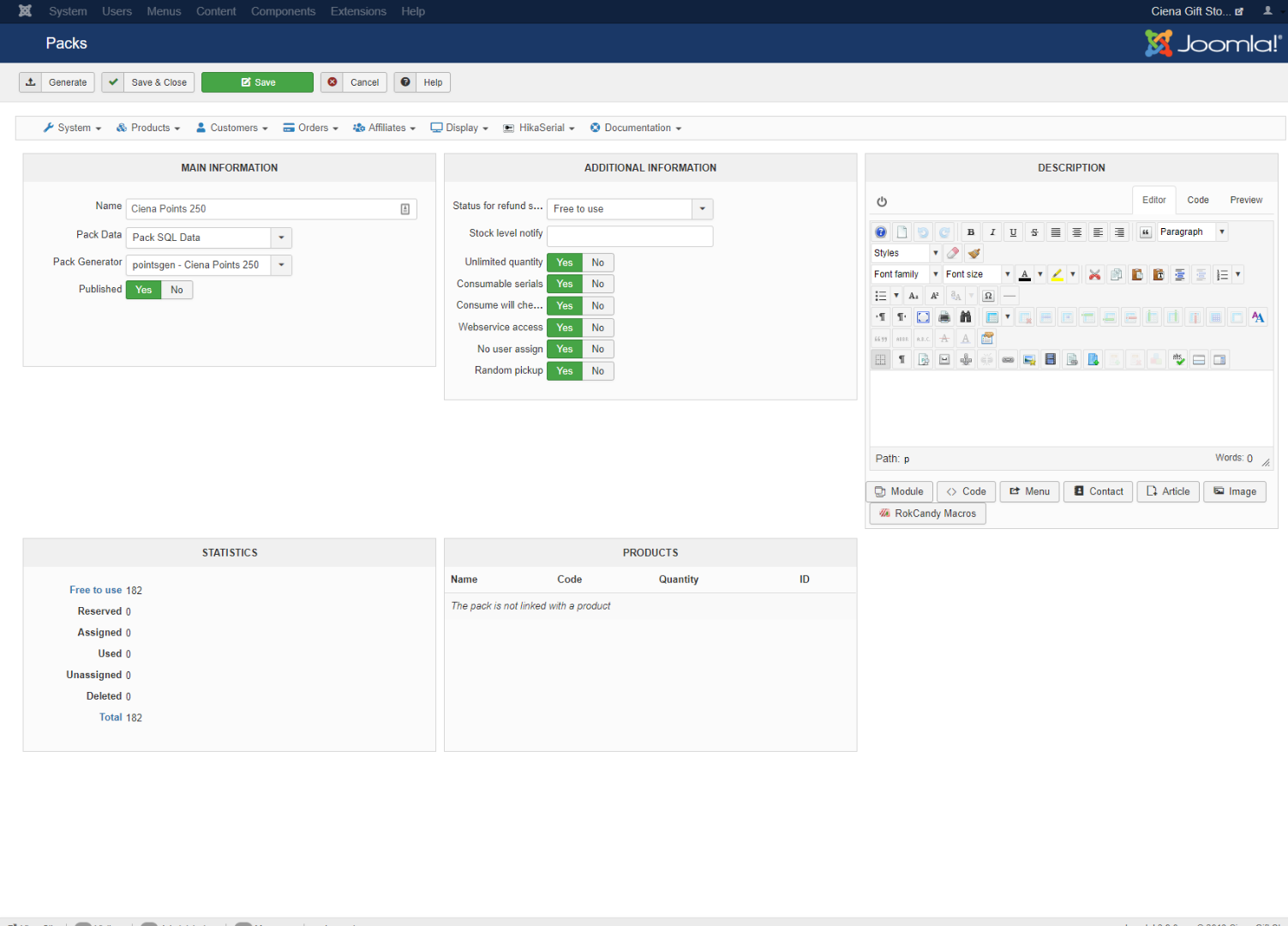Open the Status for refund dropdown
This screenshot has width=1288, height=926.
pos(703,209)
